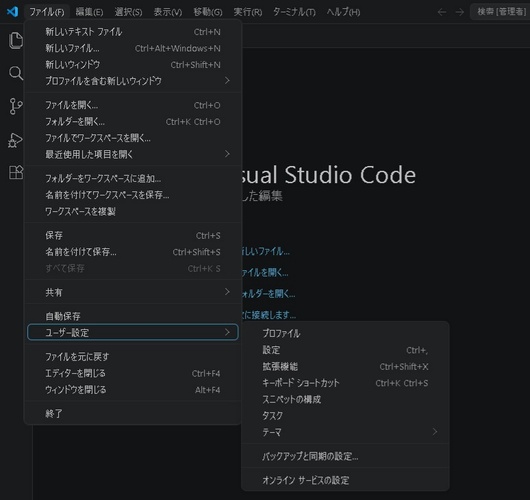Open the 実行(R) menu

point(248,12)
